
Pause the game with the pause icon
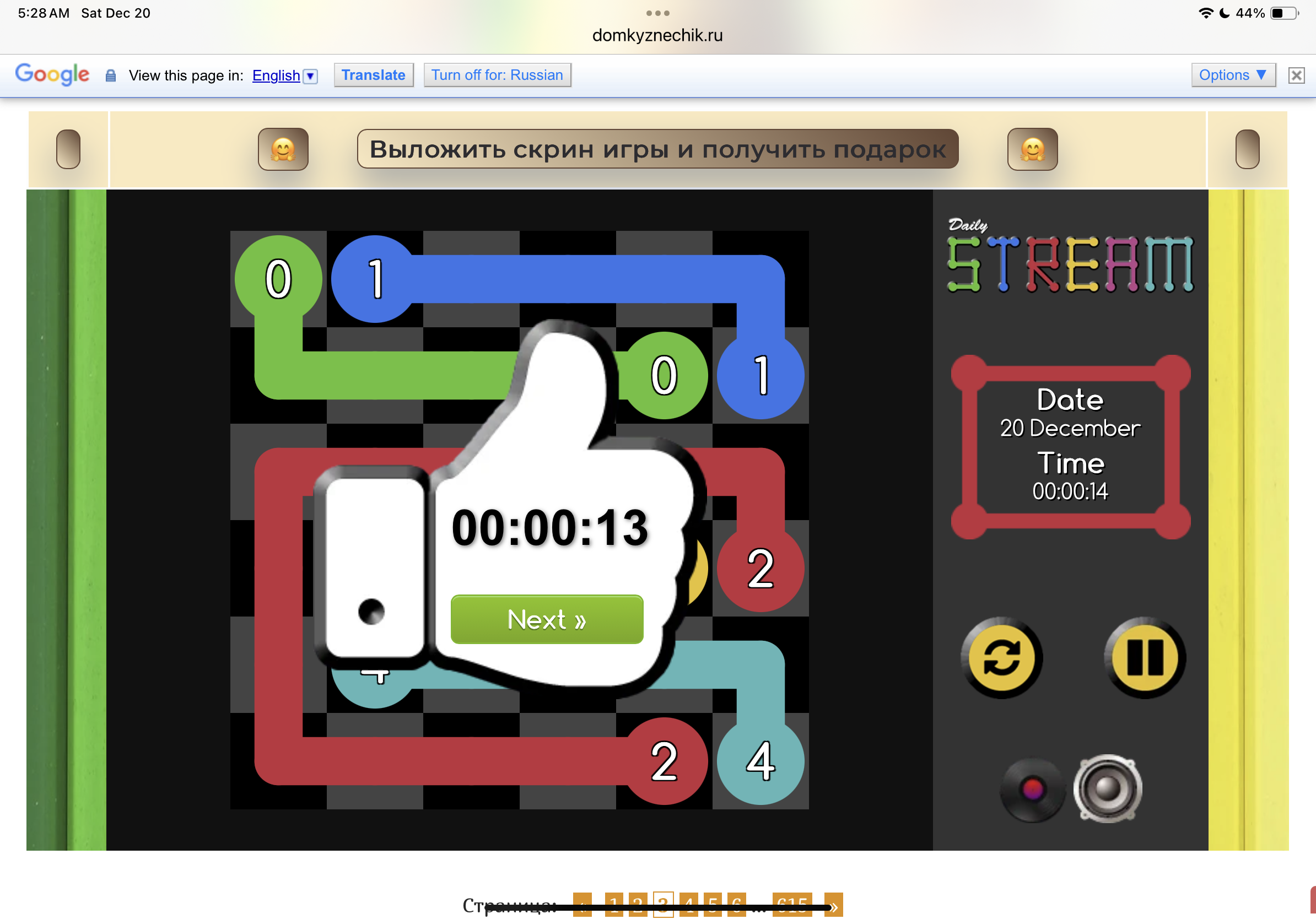click(x=1145, y=657)
